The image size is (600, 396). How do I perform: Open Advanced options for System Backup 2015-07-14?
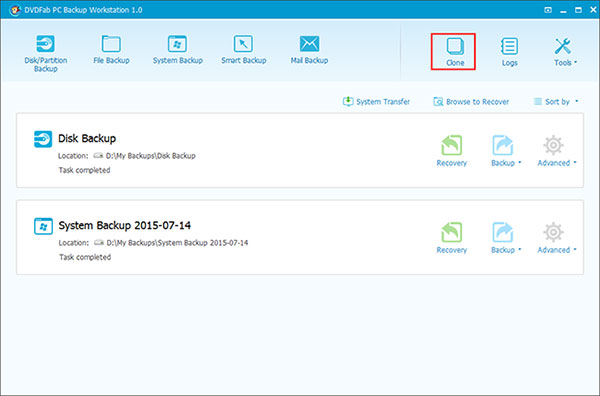[556, 238]
